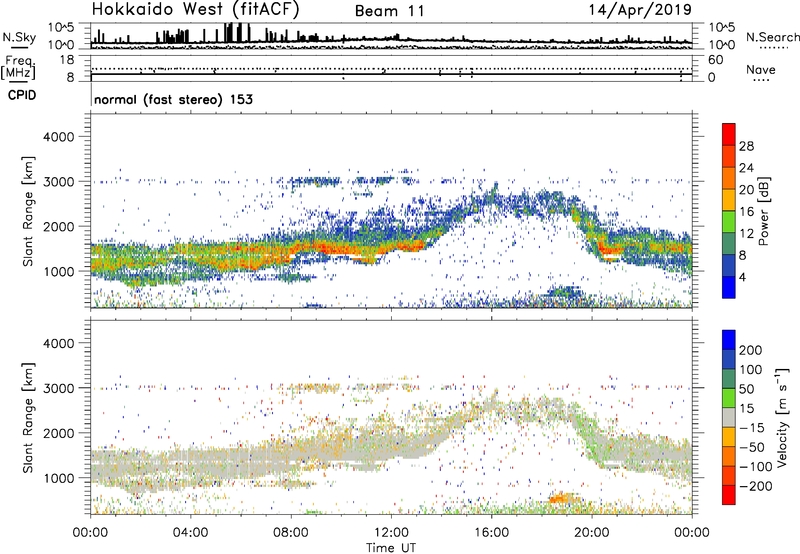Image resolution: width=800 pixels, height=554 pixels.
Task: Click the orange near-range echo patch in velocity panel
Action: 562,498
